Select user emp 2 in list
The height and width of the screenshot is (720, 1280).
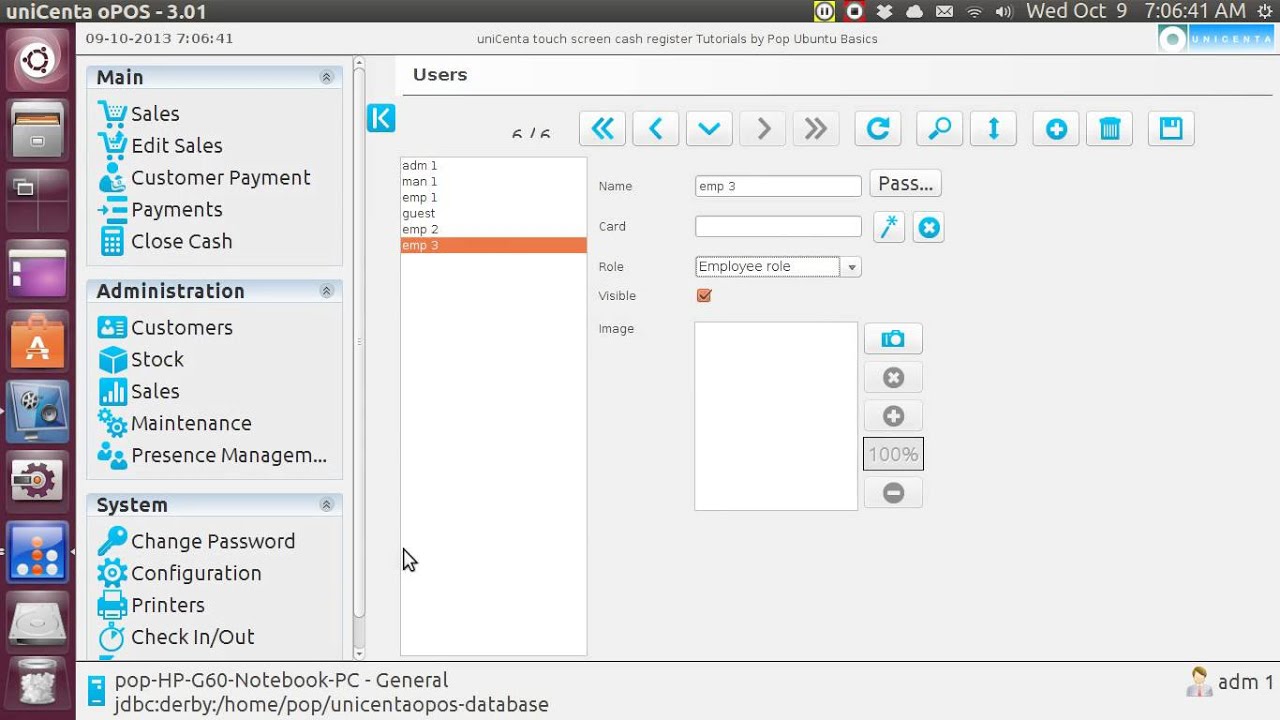coord(493,230)
